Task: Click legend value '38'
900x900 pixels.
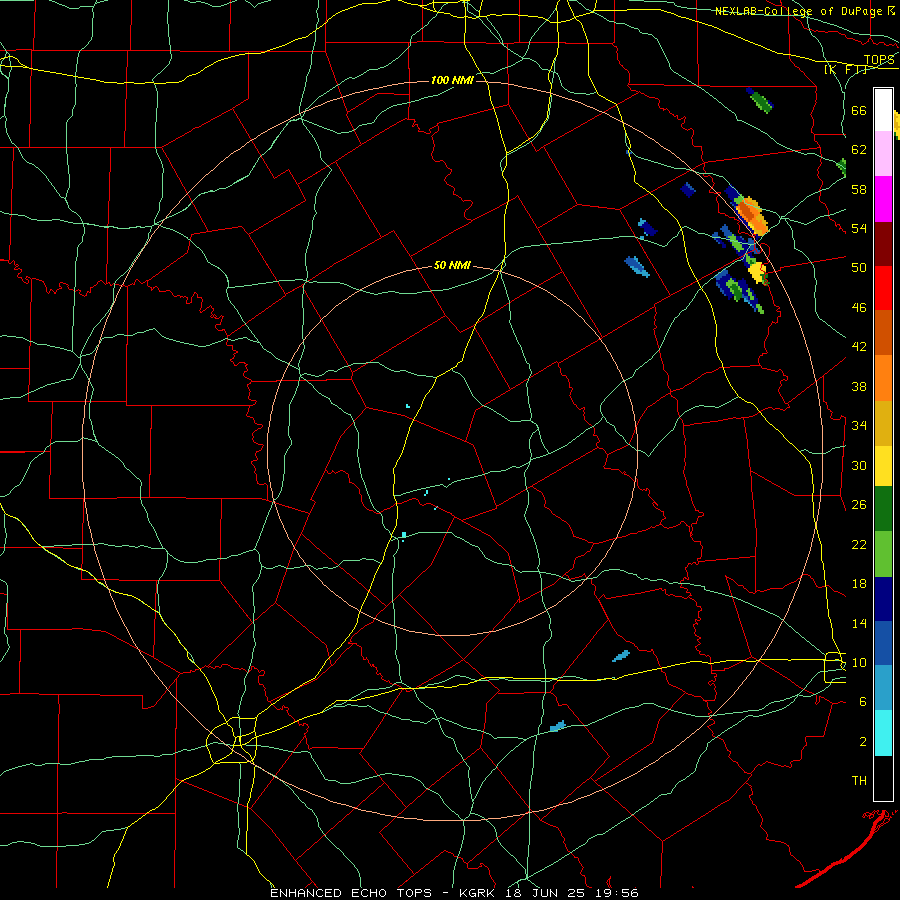Action: (x=859, y=386)
